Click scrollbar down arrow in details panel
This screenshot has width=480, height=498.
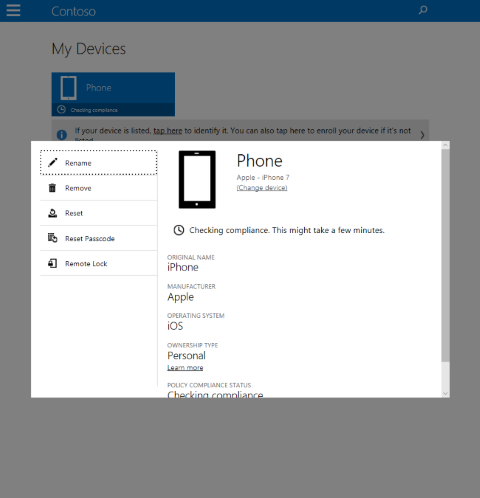445,394
